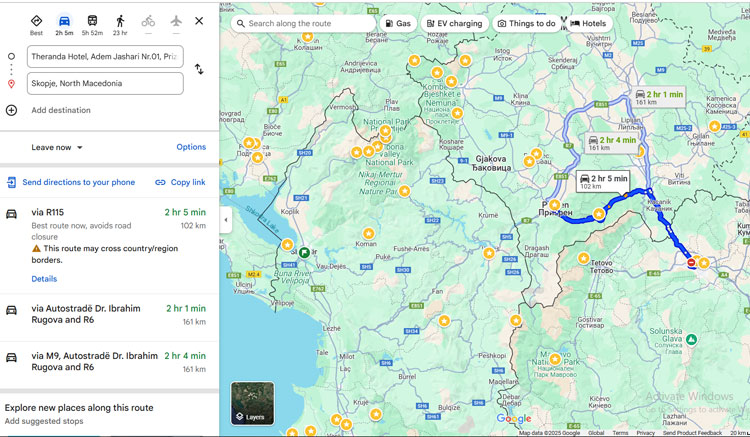Reverse starting point and destination
The height and width of the screenshot is (437, 750).
click(x=199, y=69)
